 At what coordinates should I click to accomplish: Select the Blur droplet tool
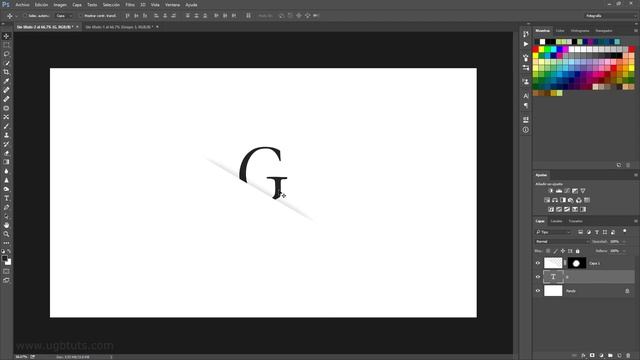point(6,171)
